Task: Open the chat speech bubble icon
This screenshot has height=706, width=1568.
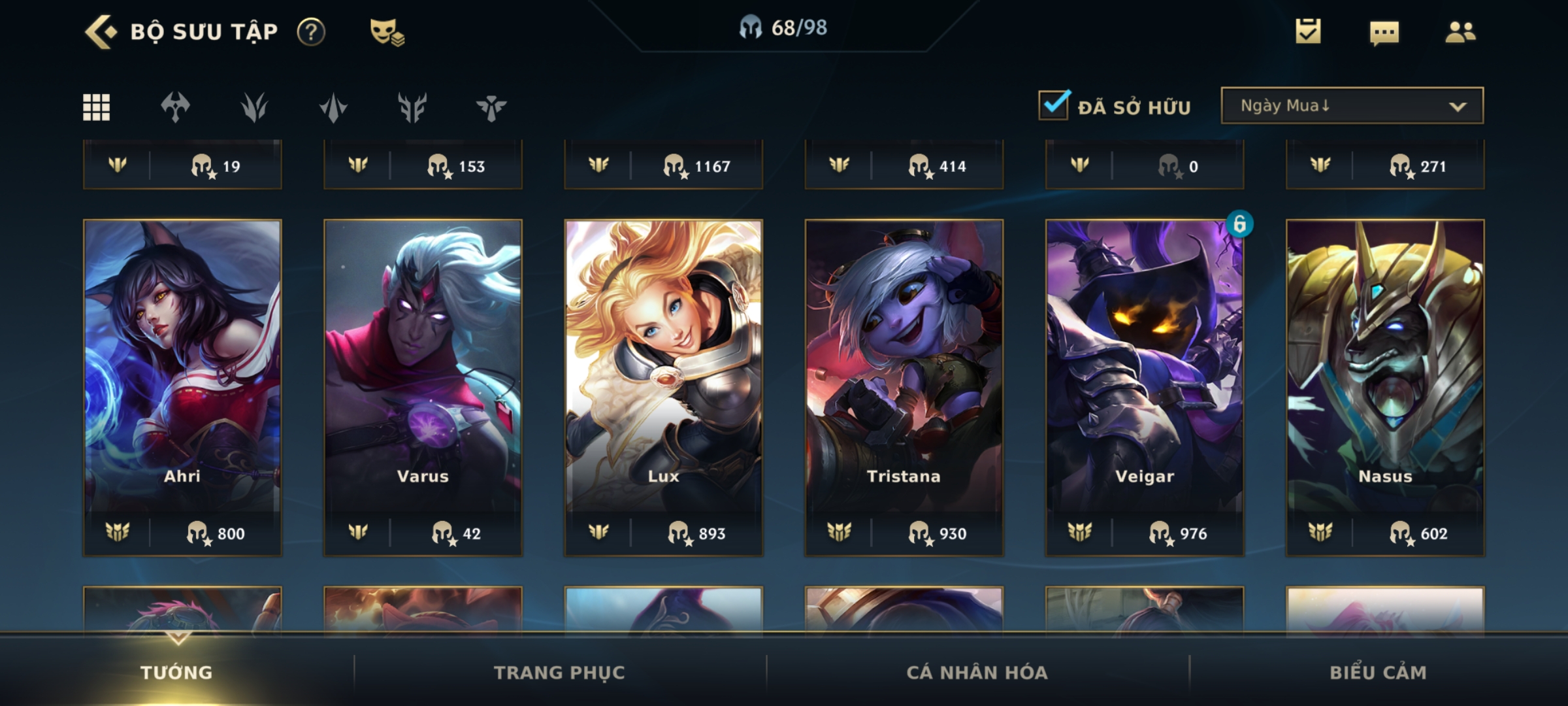Action: [1384, 32]
